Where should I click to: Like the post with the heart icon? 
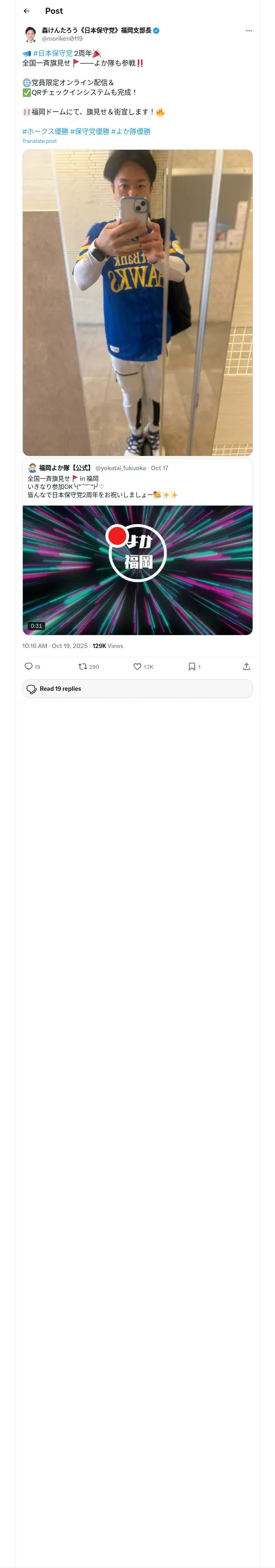pos(137,666)
